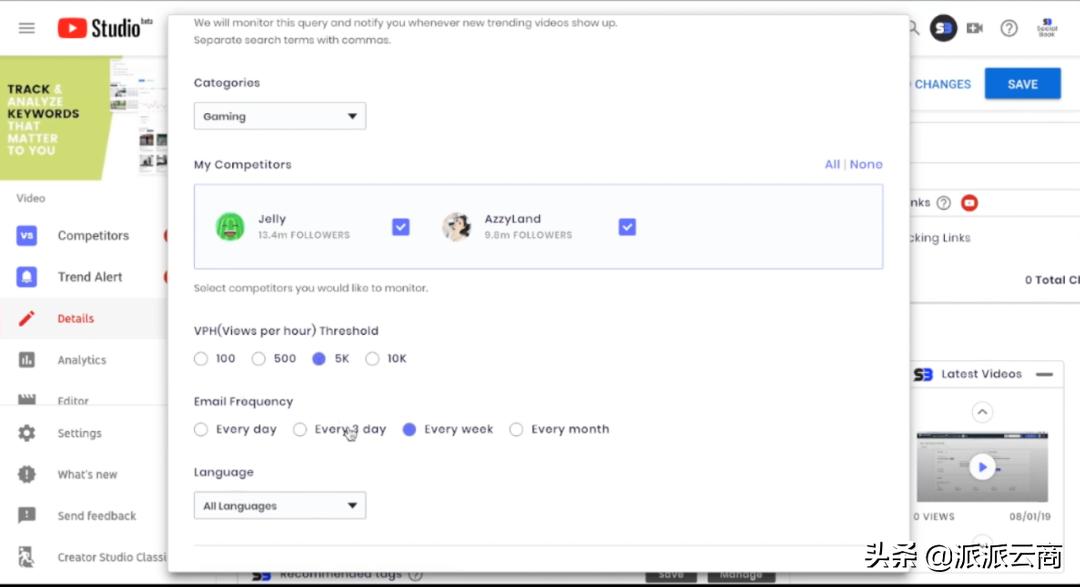Open the help question mark icon
1080x587 pixels.
(x=1009, y=28)
